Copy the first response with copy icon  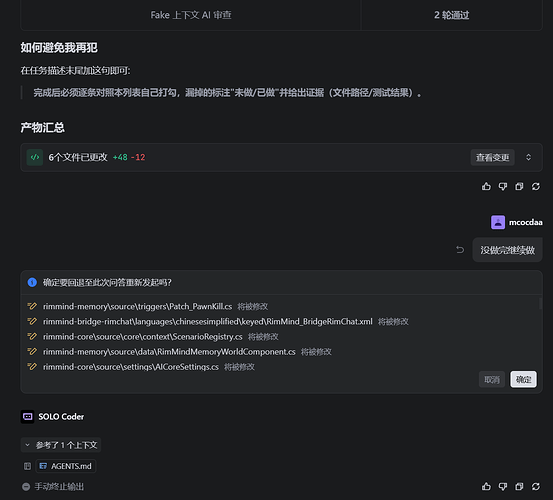point(519,187)
